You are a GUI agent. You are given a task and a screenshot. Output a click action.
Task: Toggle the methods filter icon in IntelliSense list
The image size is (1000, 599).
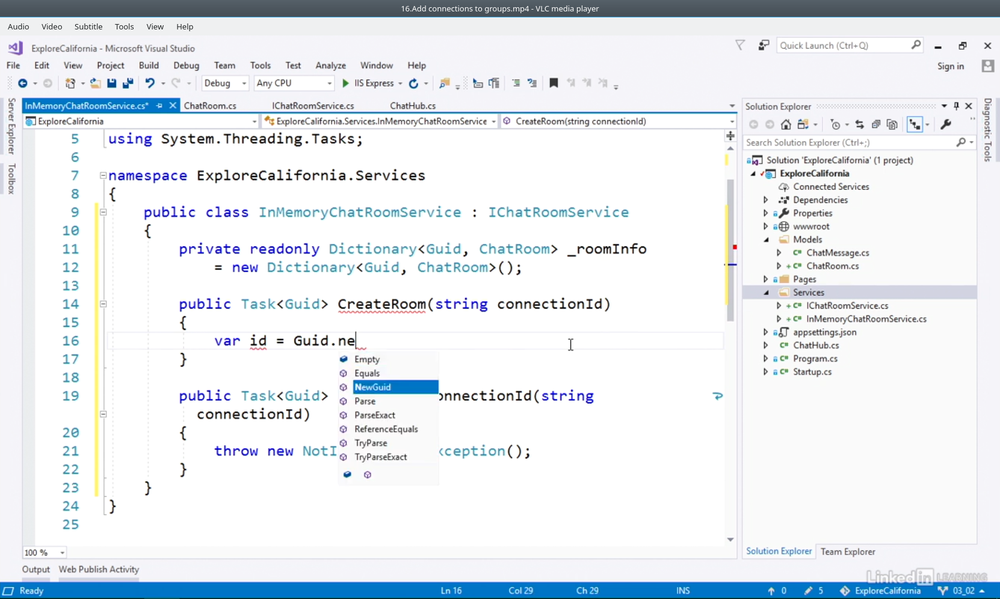(x=367, y=475)
